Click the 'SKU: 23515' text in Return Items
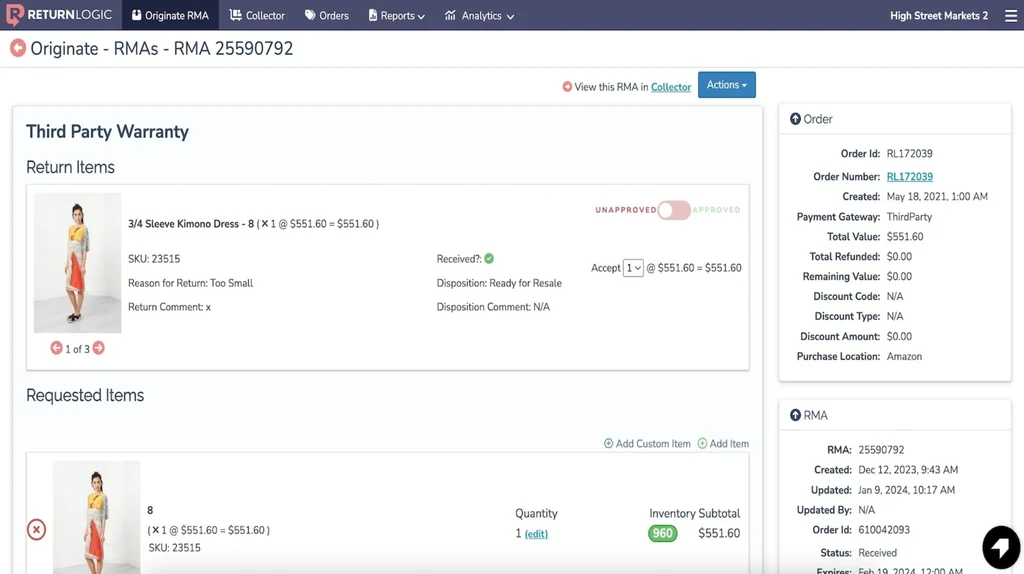The height and width of the screenshot is (574, 1024). [x=154, y=259]
